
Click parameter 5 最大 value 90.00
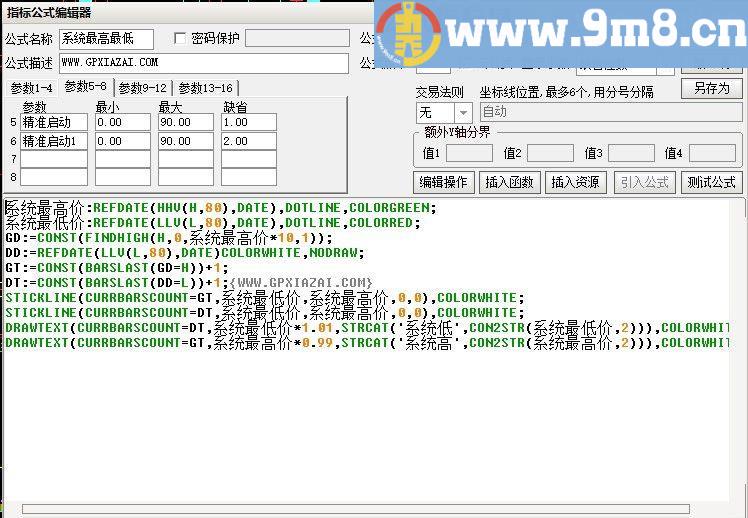[186, 123]
